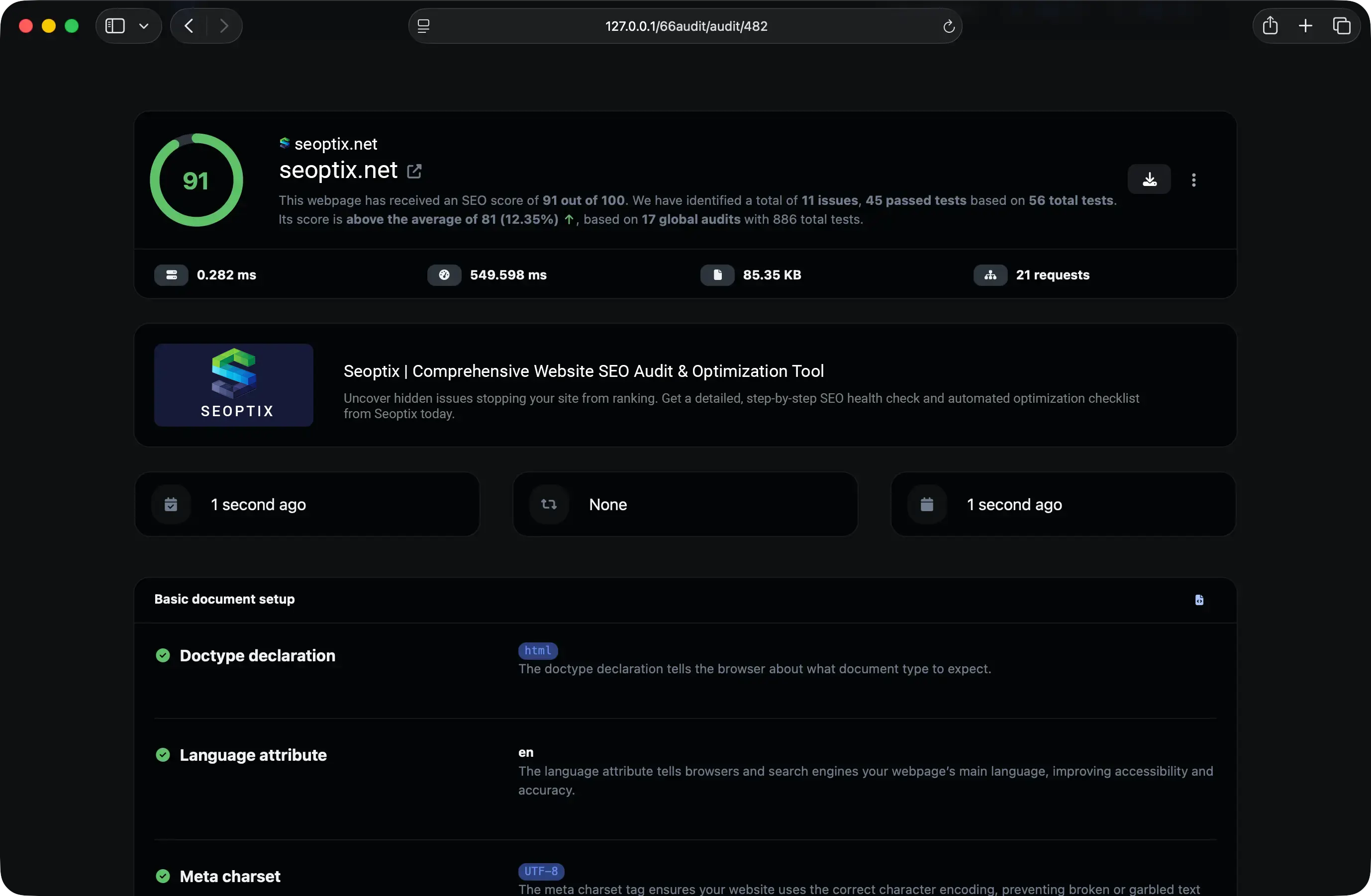Click the server response time icon
Image resolution: width=1371 pixels, height=896 pixels.
tap(171, 274)
